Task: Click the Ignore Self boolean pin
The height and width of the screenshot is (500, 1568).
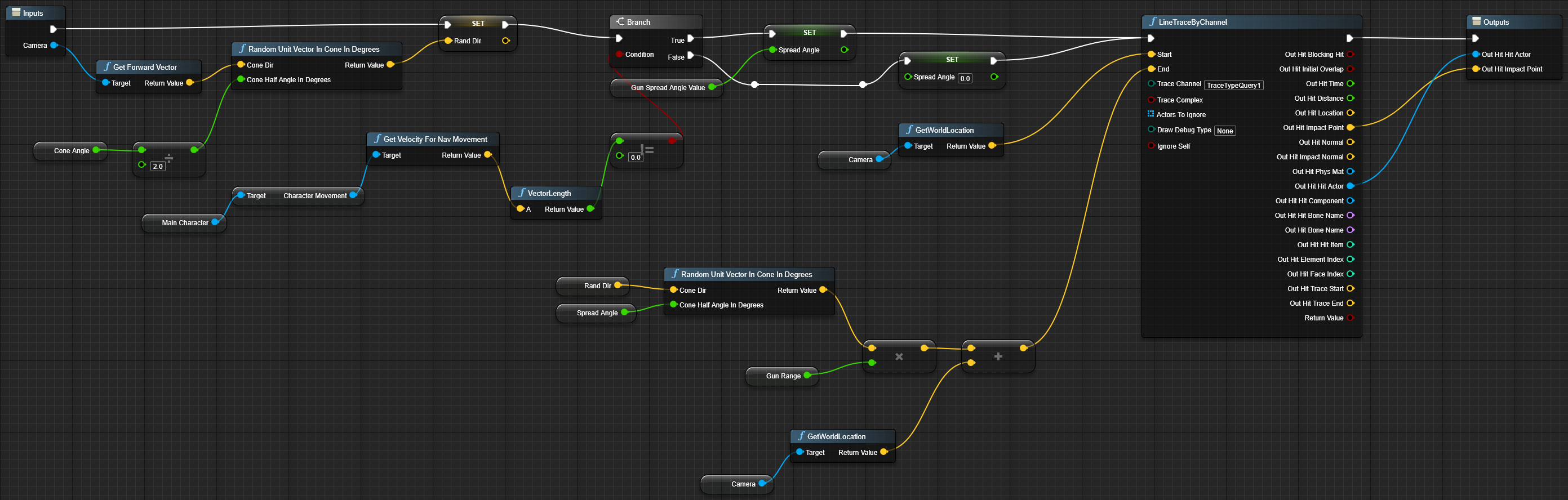Action: [1151, 146]
